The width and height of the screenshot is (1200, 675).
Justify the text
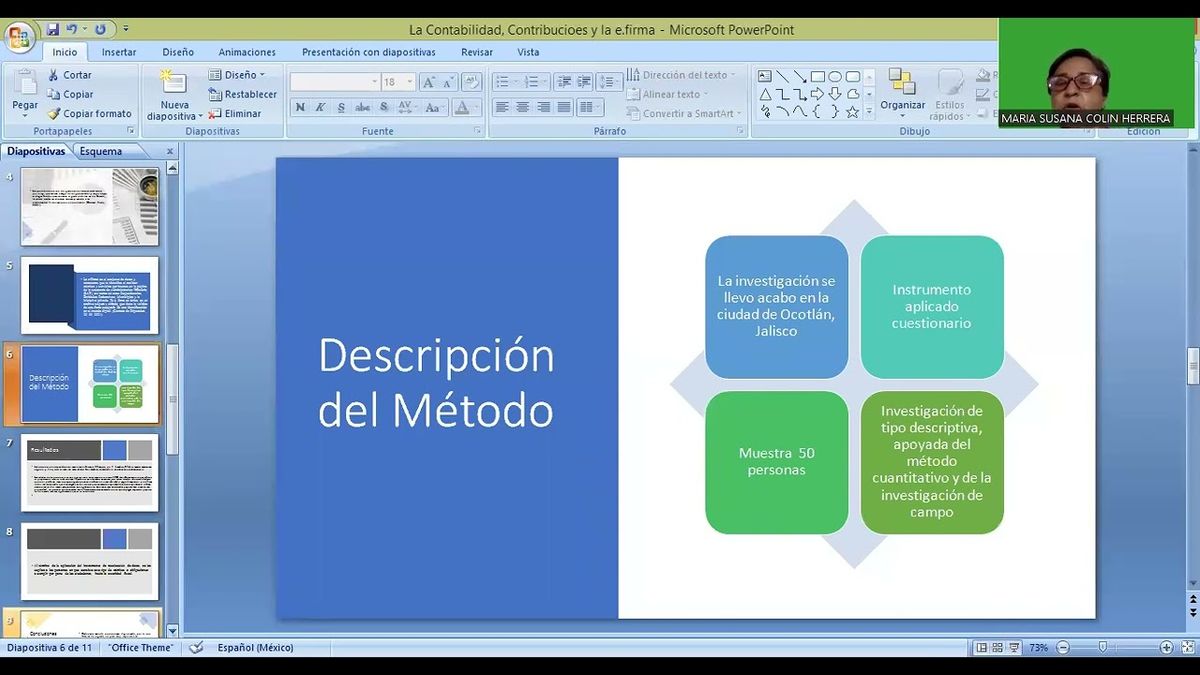pos(564,107)
